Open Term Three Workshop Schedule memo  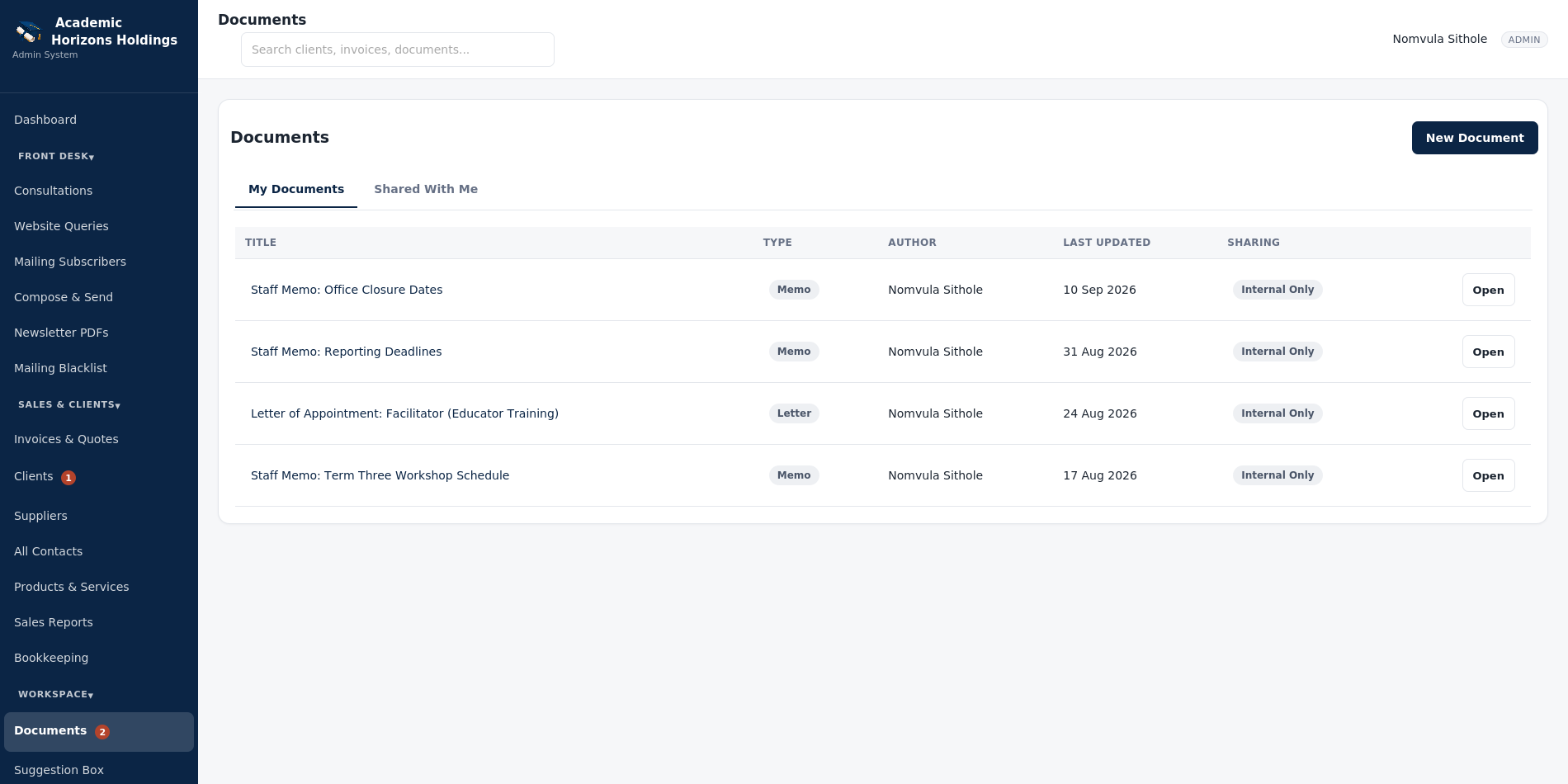click(1488, 475)
